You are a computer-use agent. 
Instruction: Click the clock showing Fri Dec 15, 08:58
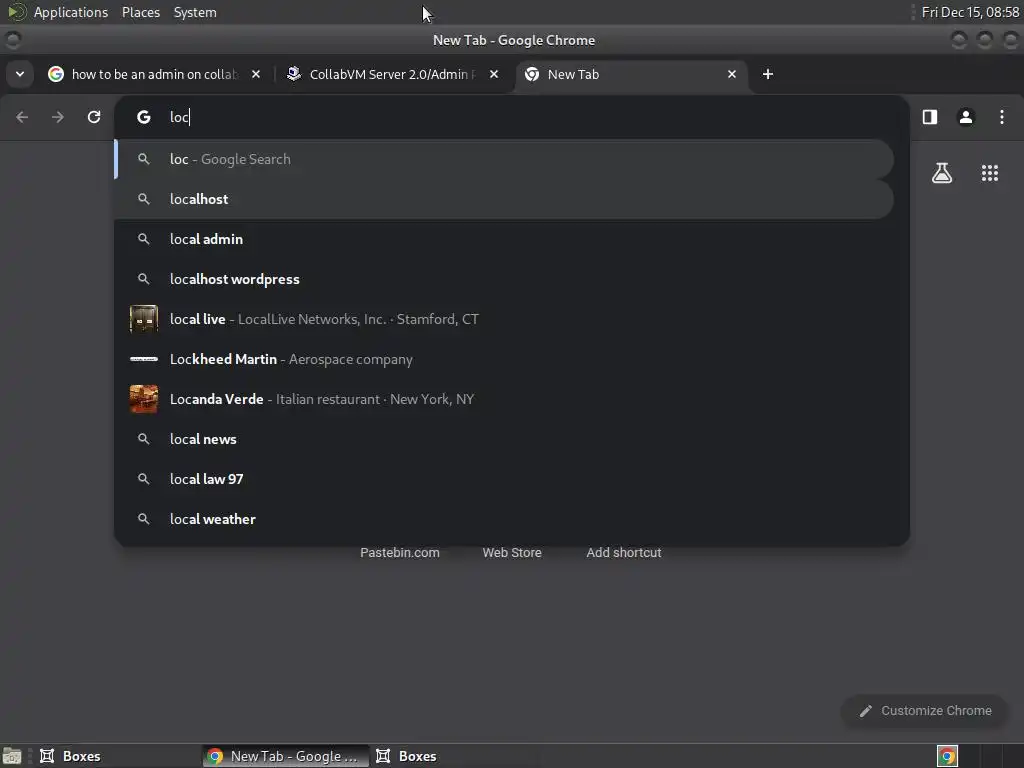tap(970, 12)
